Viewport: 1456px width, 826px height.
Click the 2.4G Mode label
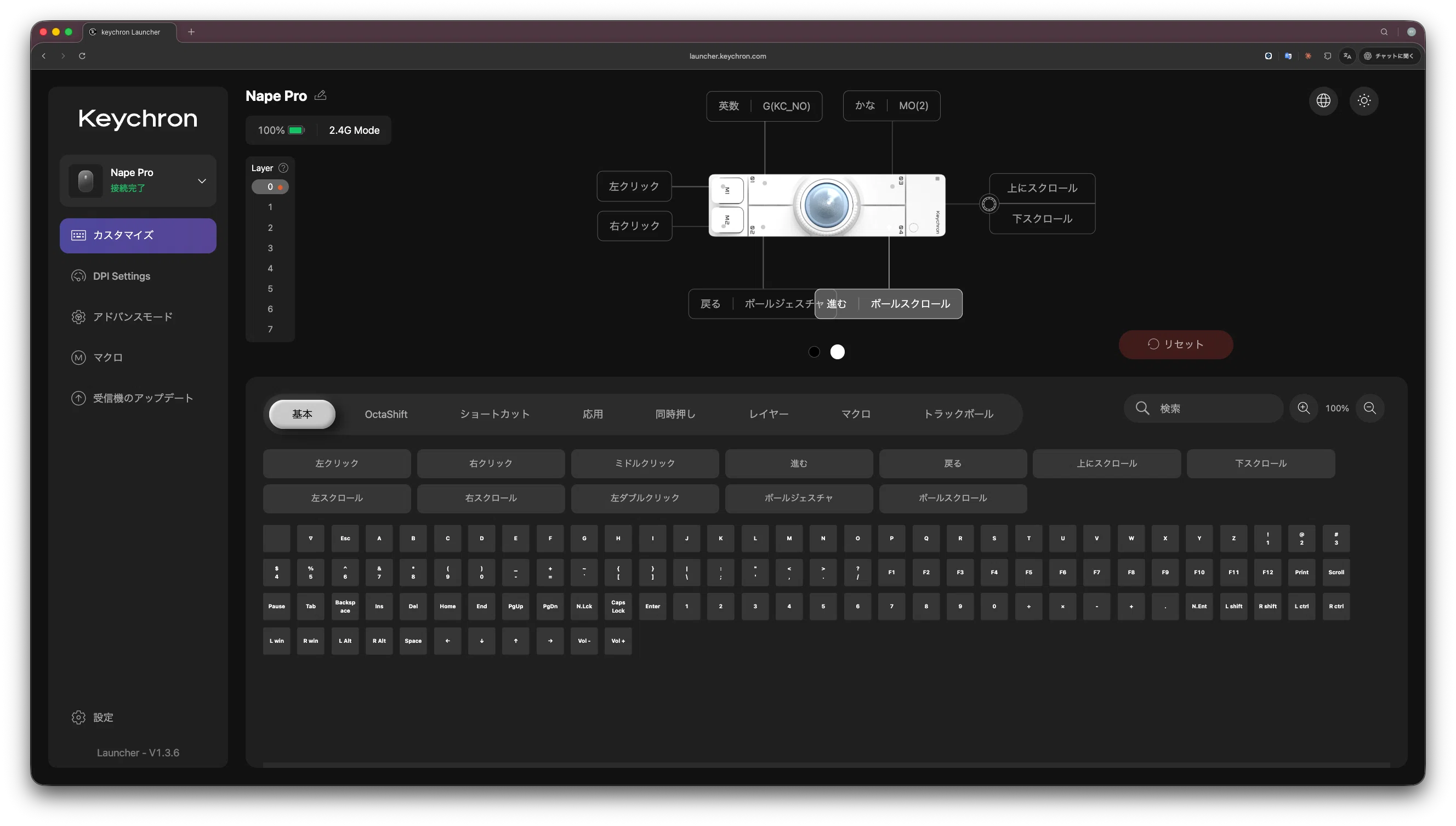[354, 131]
